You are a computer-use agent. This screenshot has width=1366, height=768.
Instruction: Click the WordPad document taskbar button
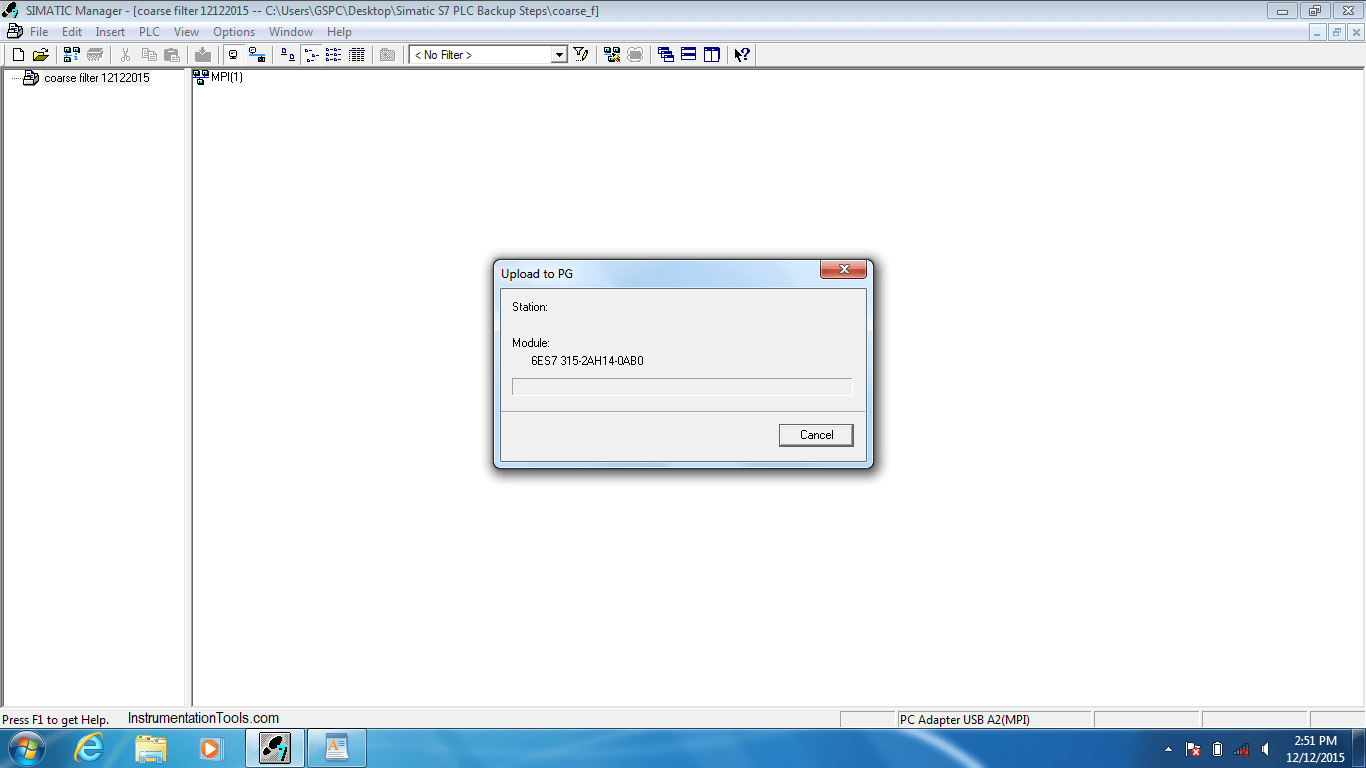(x=337, y=748)
